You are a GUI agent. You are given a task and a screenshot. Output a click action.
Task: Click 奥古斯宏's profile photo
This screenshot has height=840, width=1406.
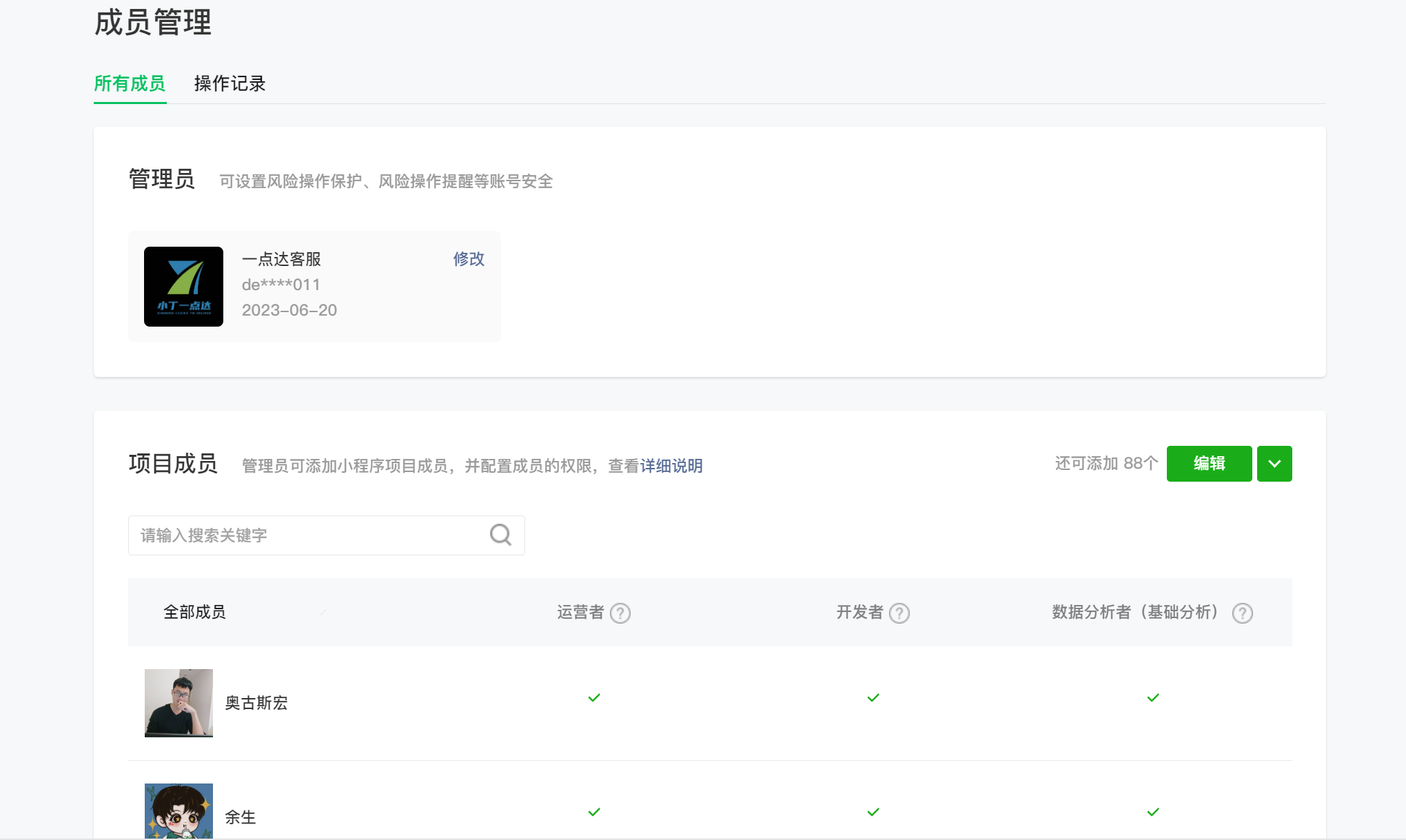[179, 703]
